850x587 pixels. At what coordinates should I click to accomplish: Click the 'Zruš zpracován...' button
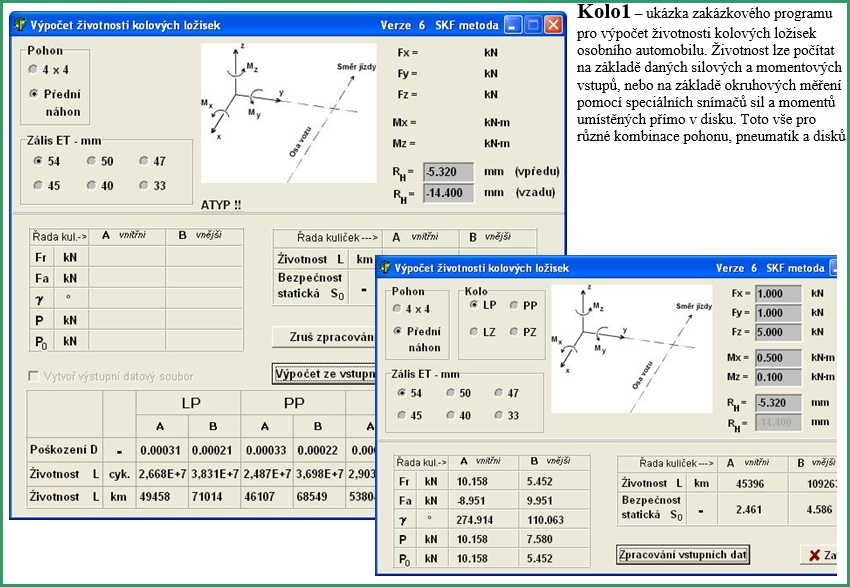(x=322, y=336)
